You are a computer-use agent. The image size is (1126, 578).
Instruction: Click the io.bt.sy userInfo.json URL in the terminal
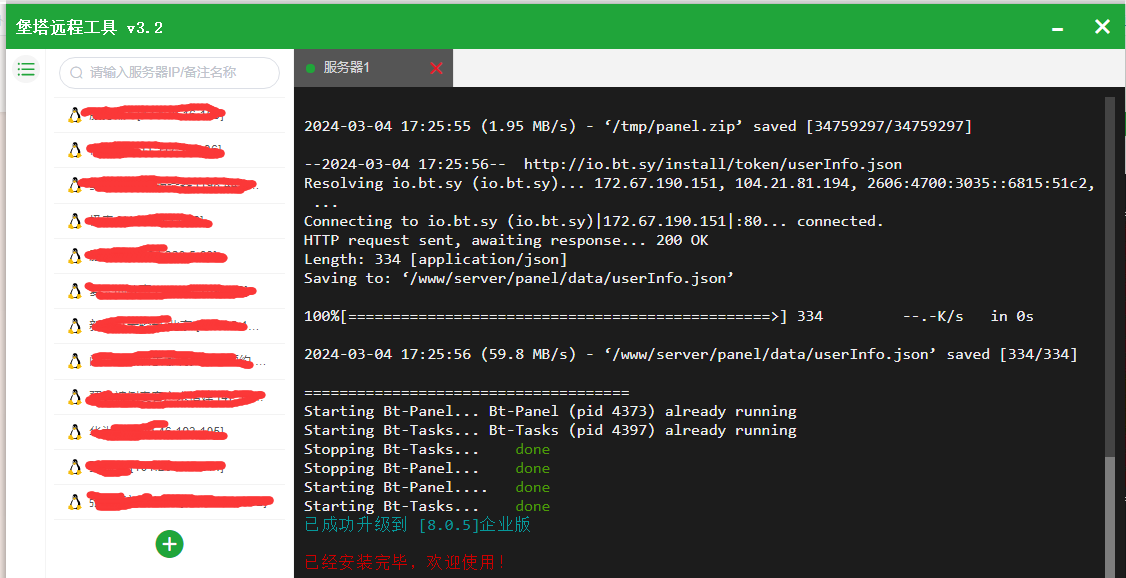[712, 164]
